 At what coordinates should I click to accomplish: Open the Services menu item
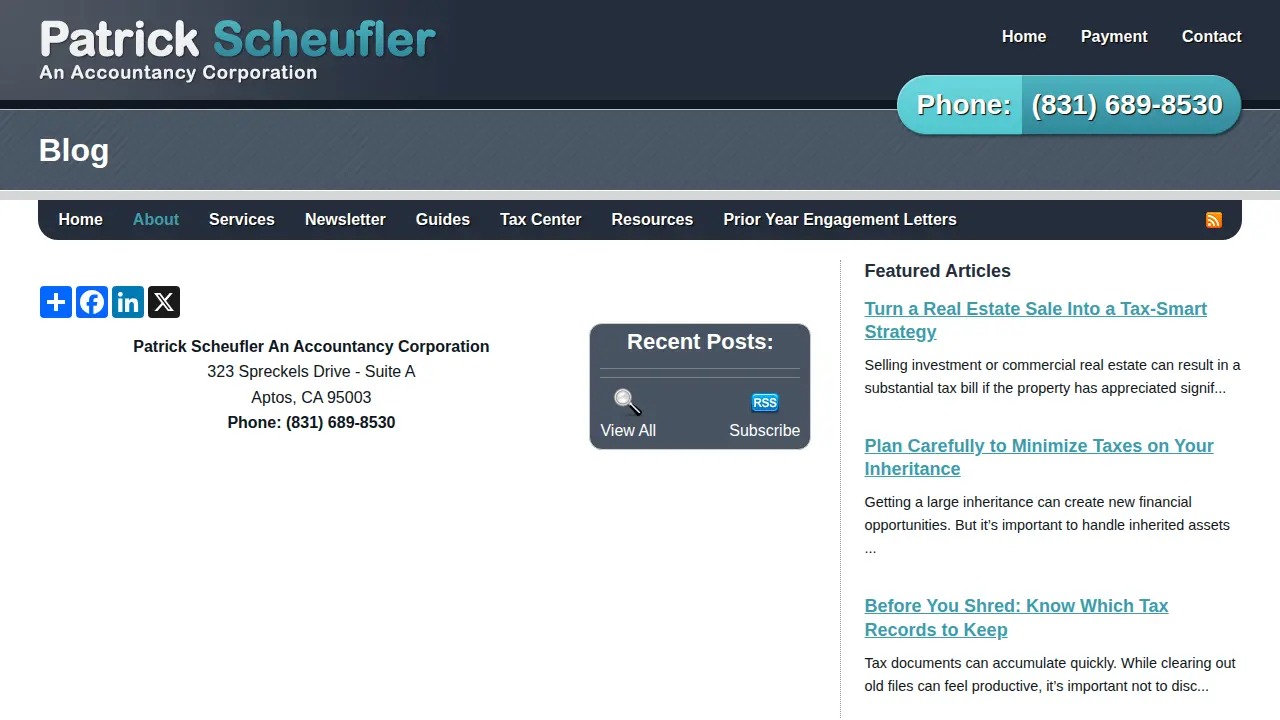click(x=242, y=219)
